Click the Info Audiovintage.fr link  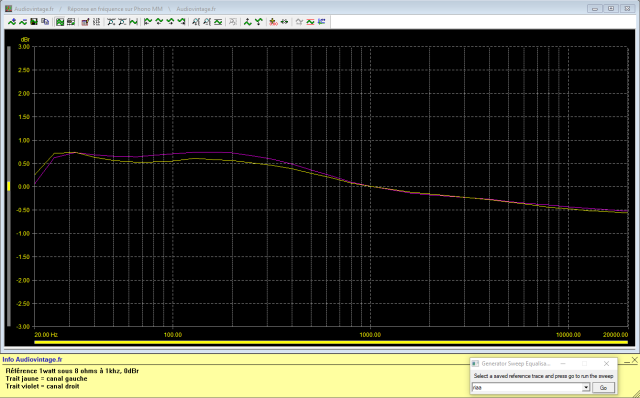pos(32,360)
